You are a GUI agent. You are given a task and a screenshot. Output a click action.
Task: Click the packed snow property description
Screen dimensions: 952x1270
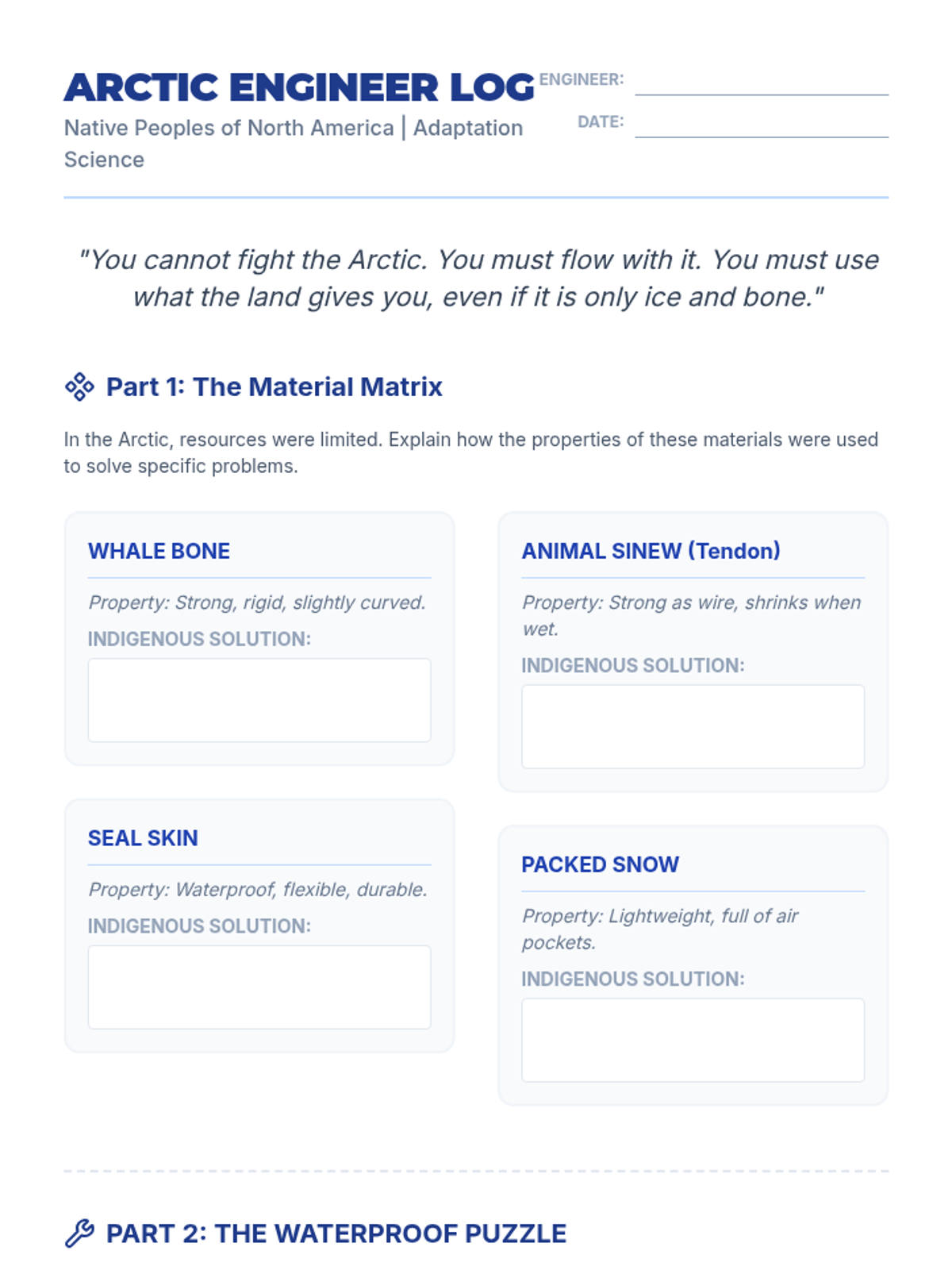pos(660,929)
